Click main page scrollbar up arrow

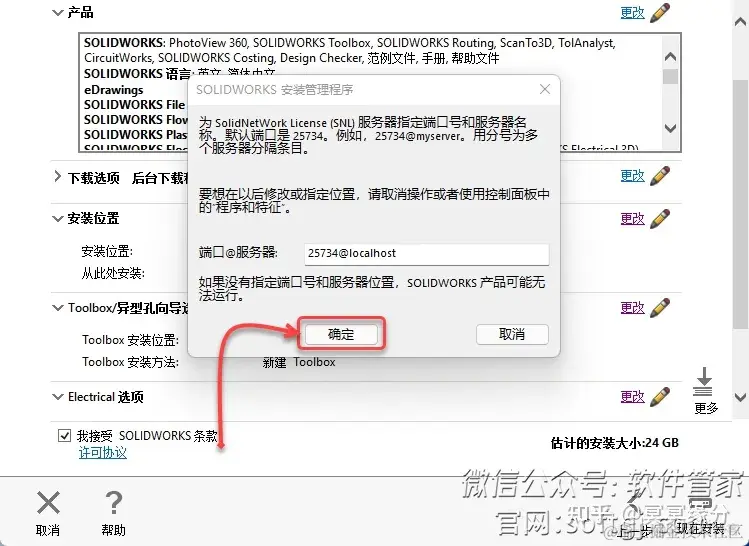740,21
